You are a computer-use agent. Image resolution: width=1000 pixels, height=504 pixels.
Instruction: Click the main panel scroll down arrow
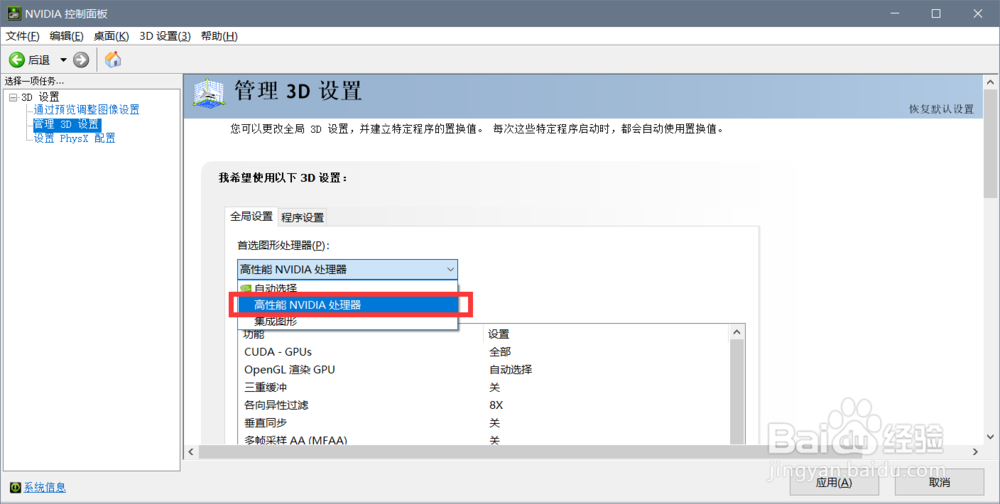(990, 437)
